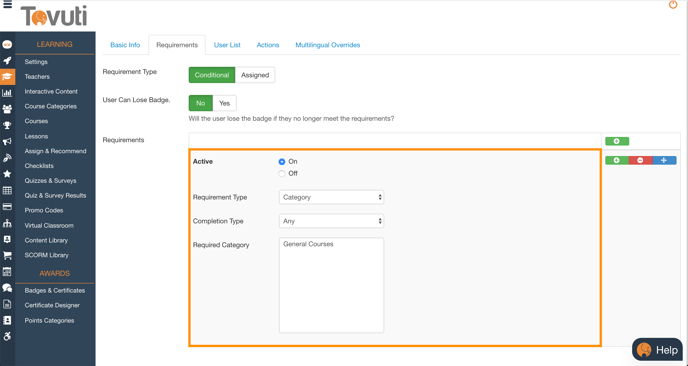
Task: Click the Tovuti logo
Action: pos(54,16)
